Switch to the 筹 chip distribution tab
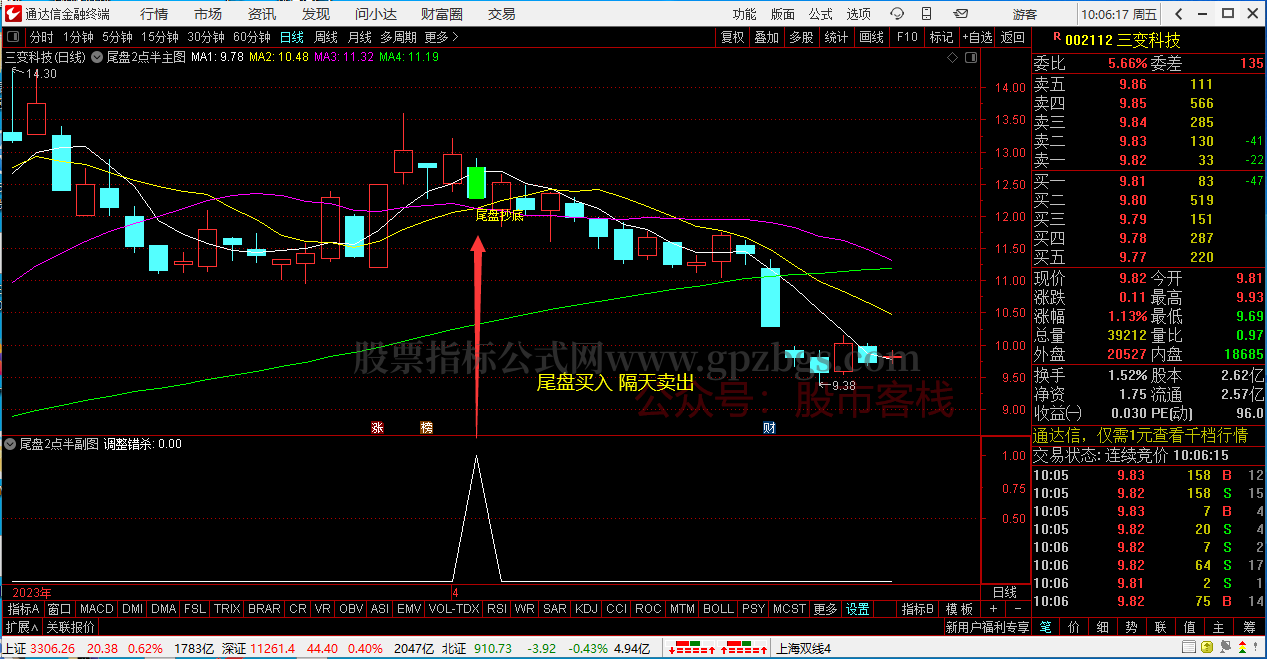 [x=1249, y=627]
